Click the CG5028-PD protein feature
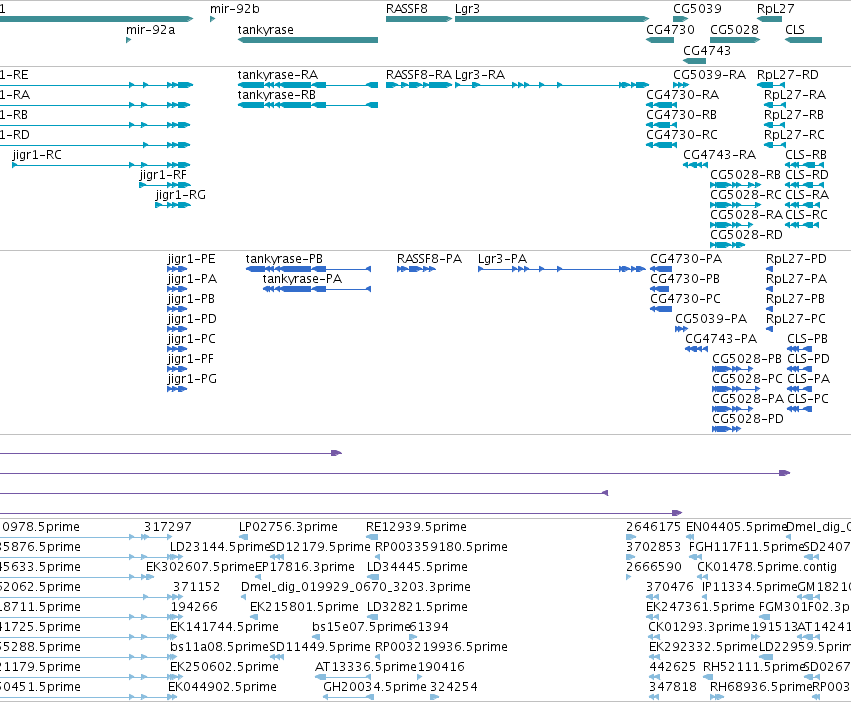Screen dimensions: 851x702 tap(727, 429)
